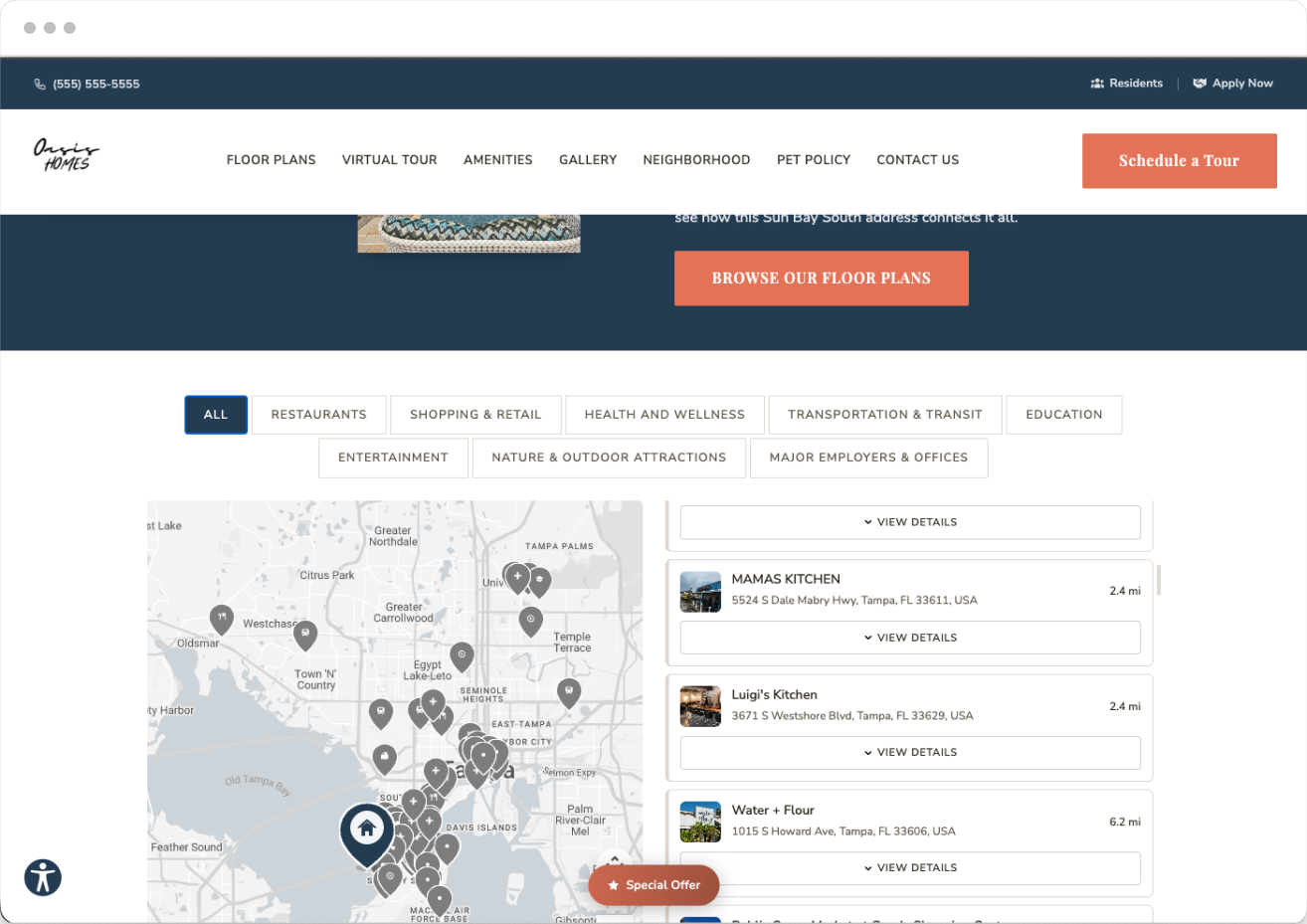Go to Contact Us page
This screenshot has height=924, width=1307.
918,160
